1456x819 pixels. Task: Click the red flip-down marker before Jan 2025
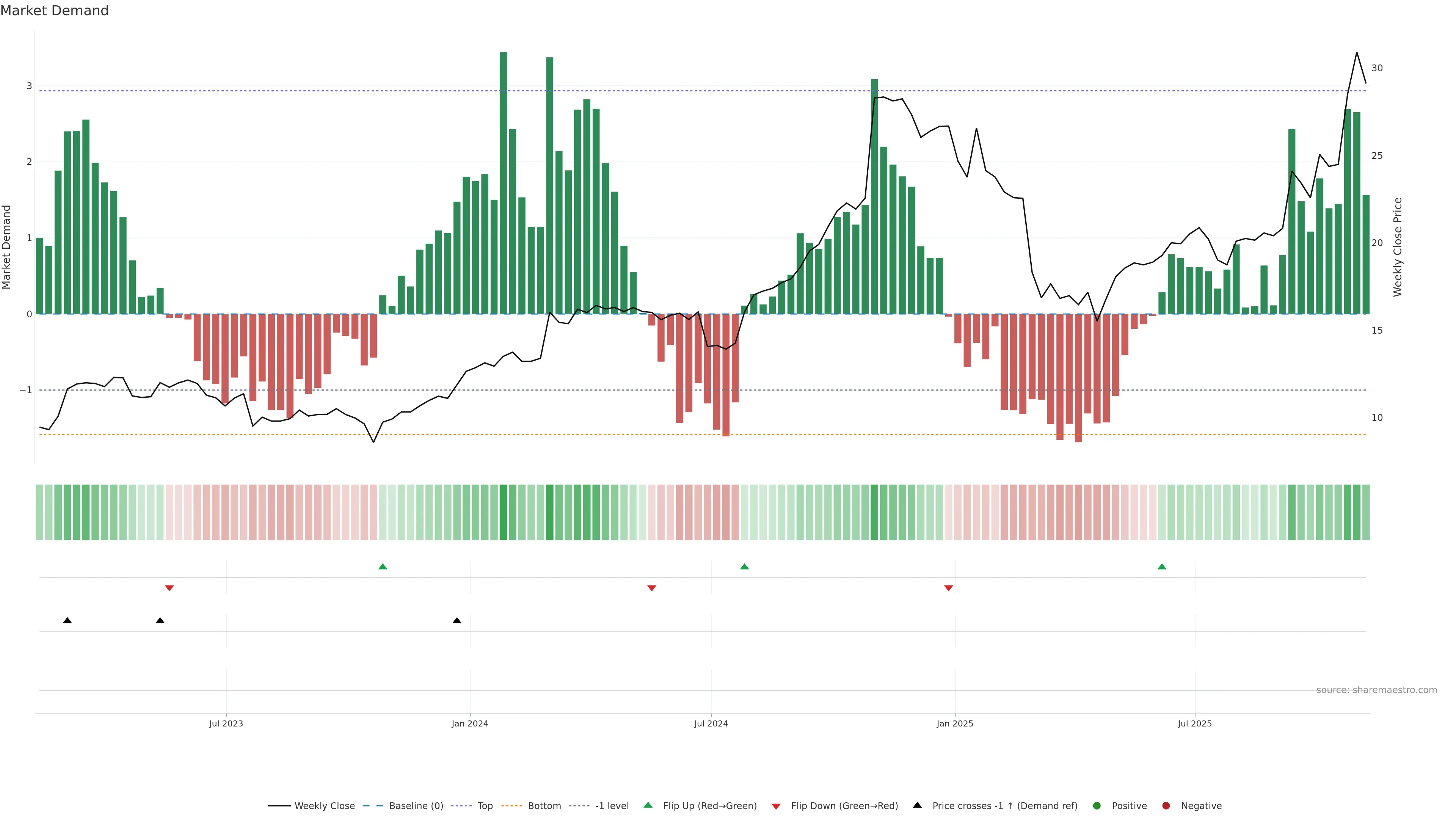tap(948, 588)
